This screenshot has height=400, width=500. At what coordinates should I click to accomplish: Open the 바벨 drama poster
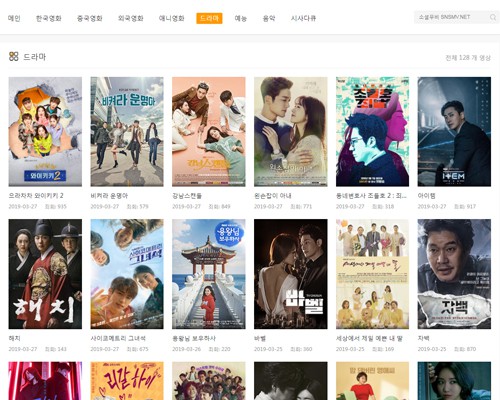[x=291, y=274]
